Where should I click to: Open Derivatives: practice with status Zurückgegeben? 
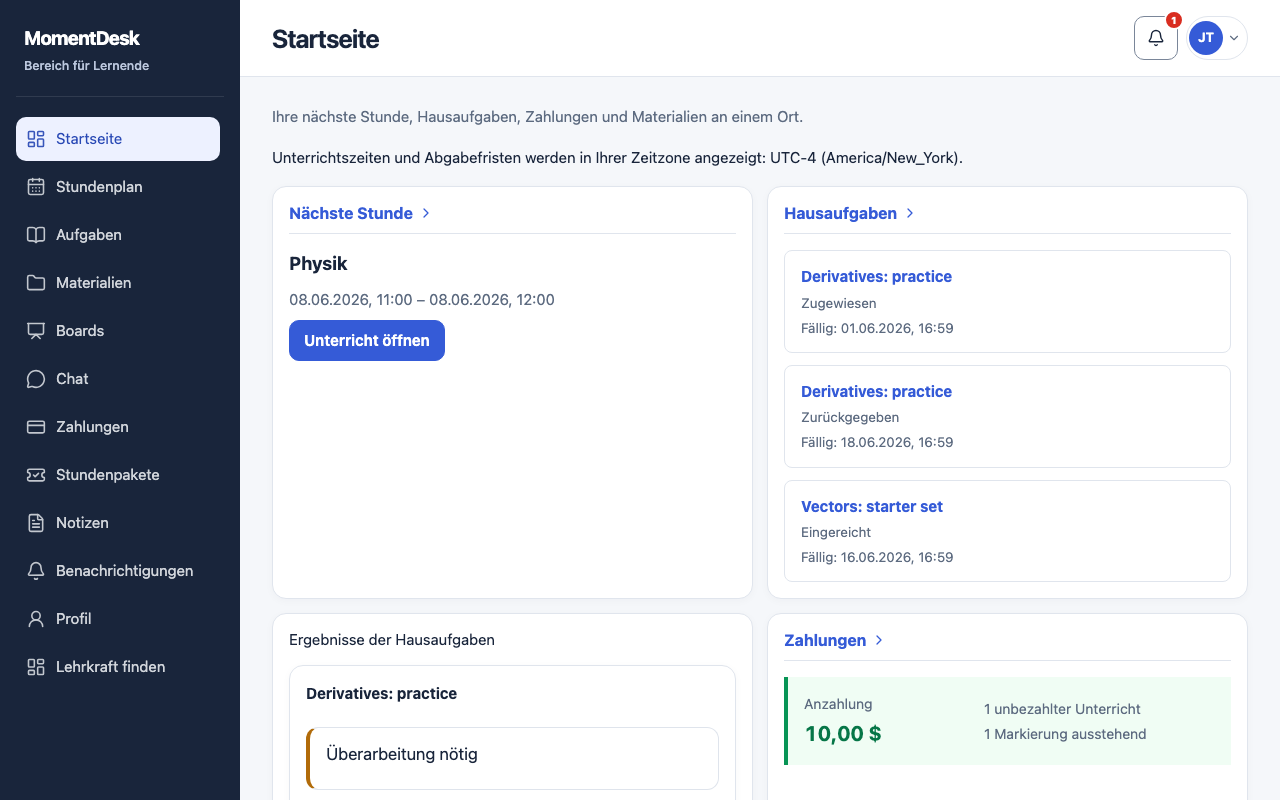pos(876,392)
